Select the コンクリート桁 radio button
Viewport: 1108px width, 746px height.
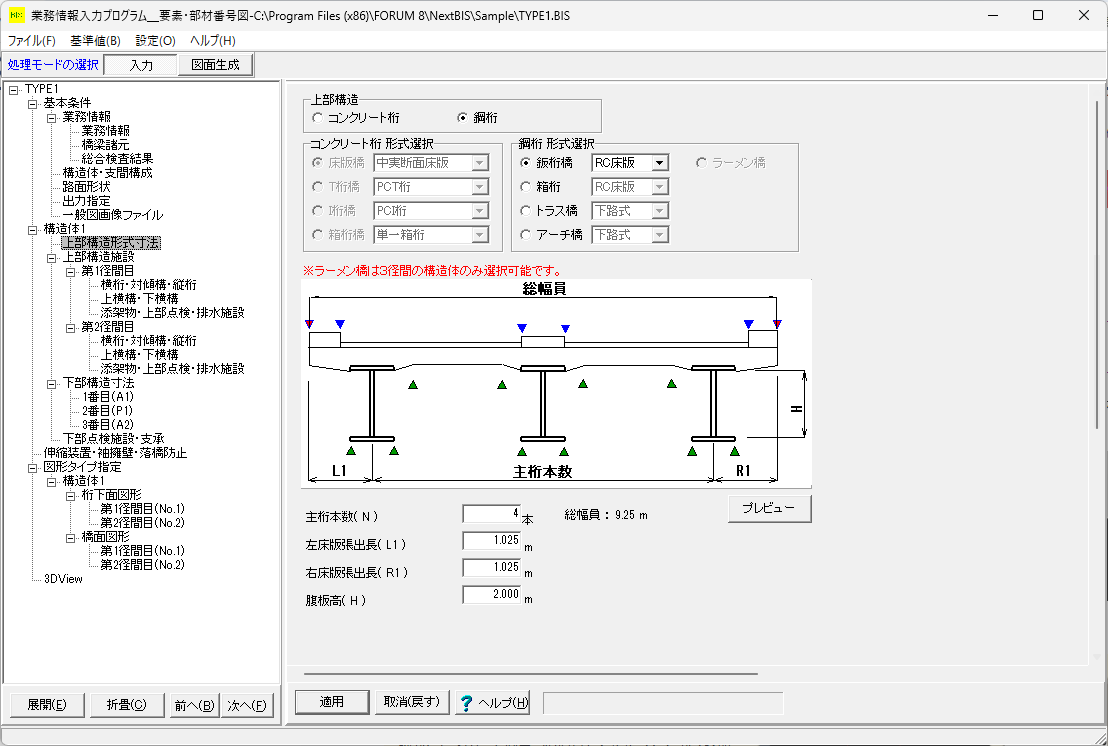point(318,117)
